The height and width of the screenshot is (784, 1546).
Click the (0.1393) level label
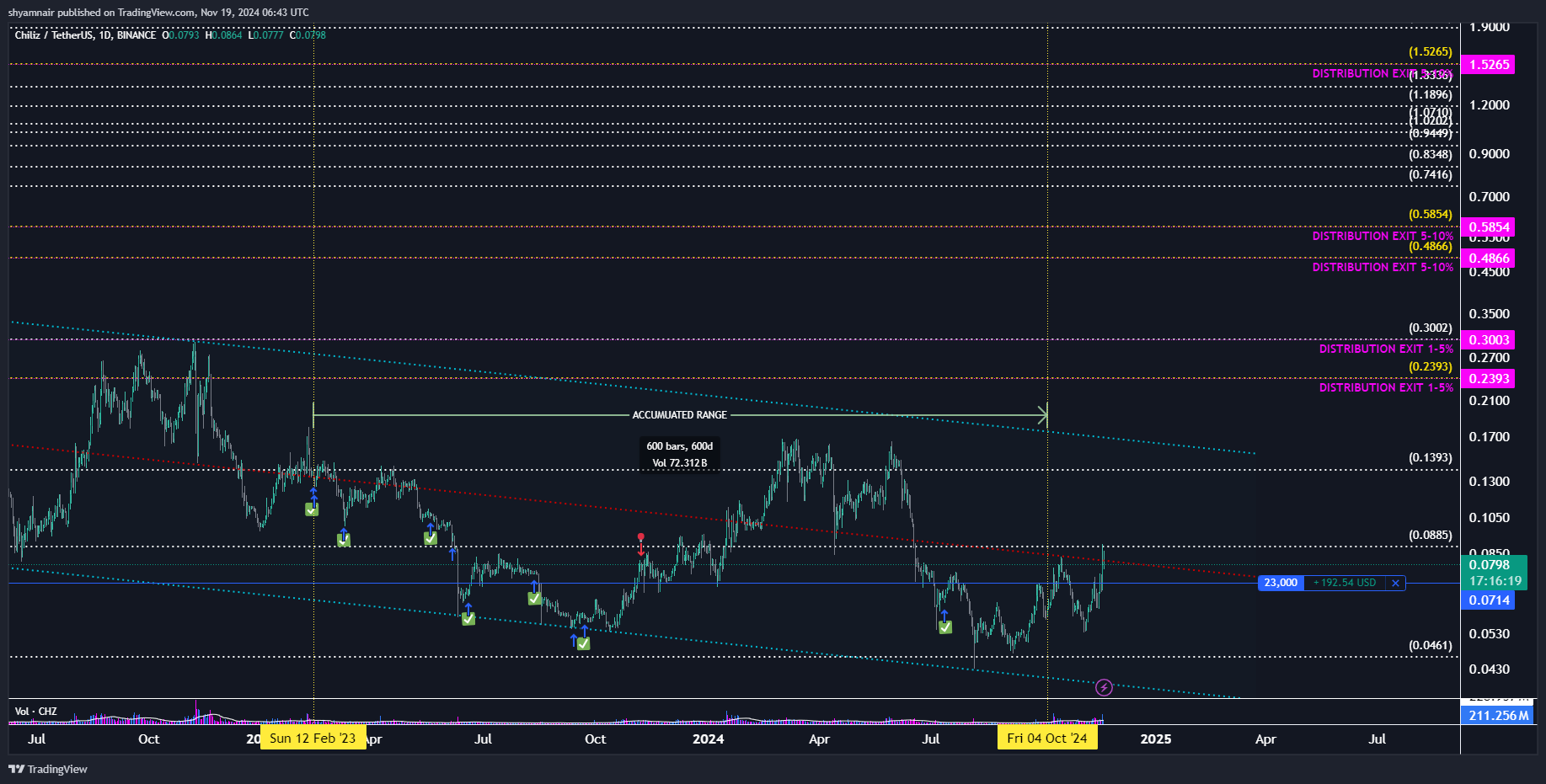1431,458
